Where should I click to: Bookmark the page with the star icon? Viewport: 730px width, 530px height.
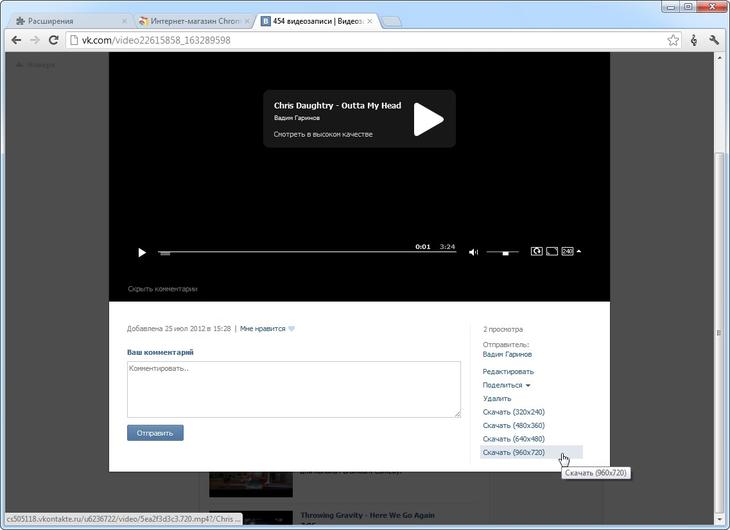point(673,40)
